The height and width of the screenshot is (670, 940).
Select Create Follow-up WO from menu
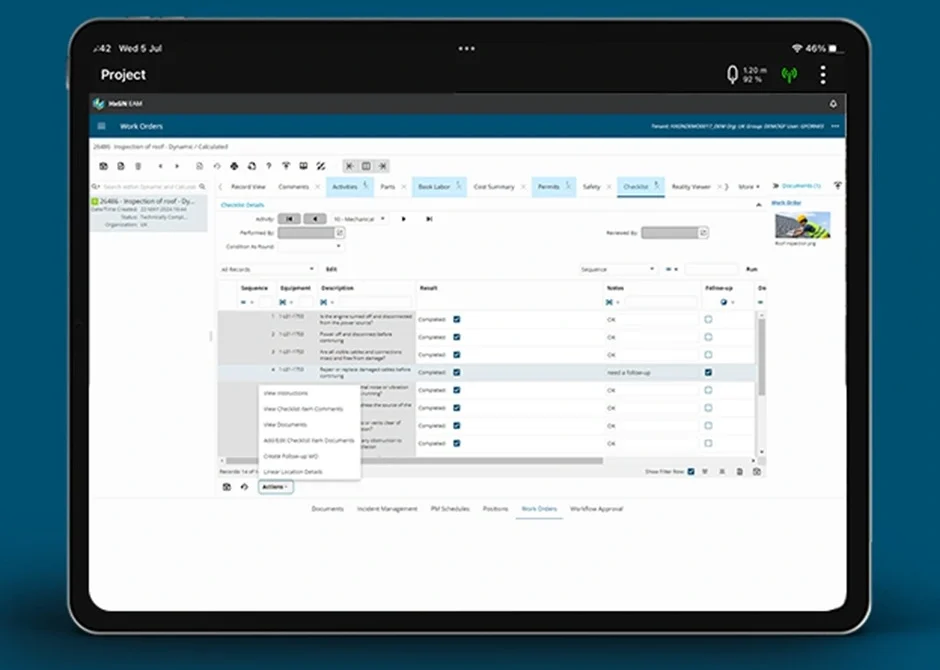291,456
